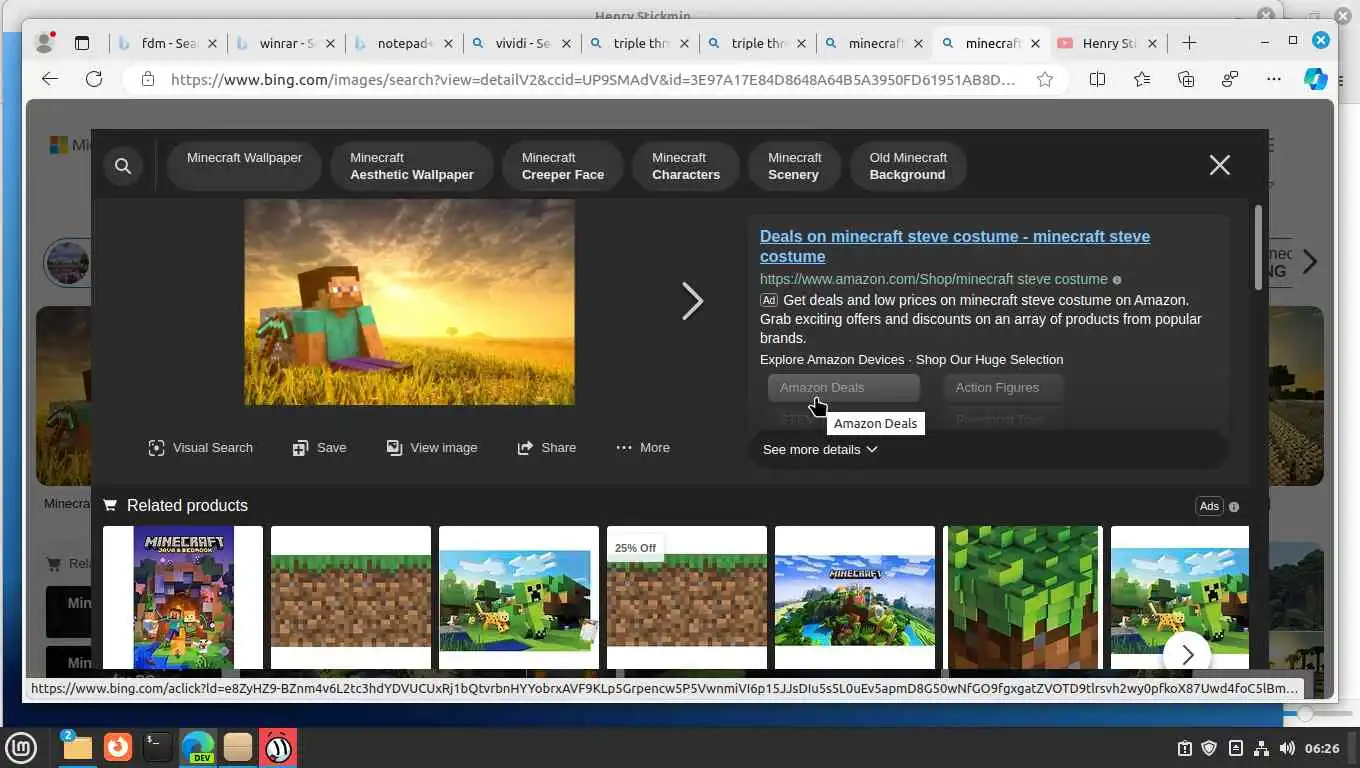
Task: Open Minecraft Java & Bedrock product thumbnail
Action: click(x=183, y=597)
